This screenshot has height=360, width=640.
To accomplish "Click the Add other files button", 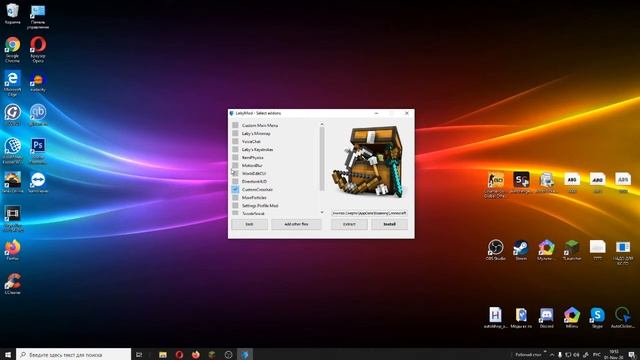I will tap(296, 224).
